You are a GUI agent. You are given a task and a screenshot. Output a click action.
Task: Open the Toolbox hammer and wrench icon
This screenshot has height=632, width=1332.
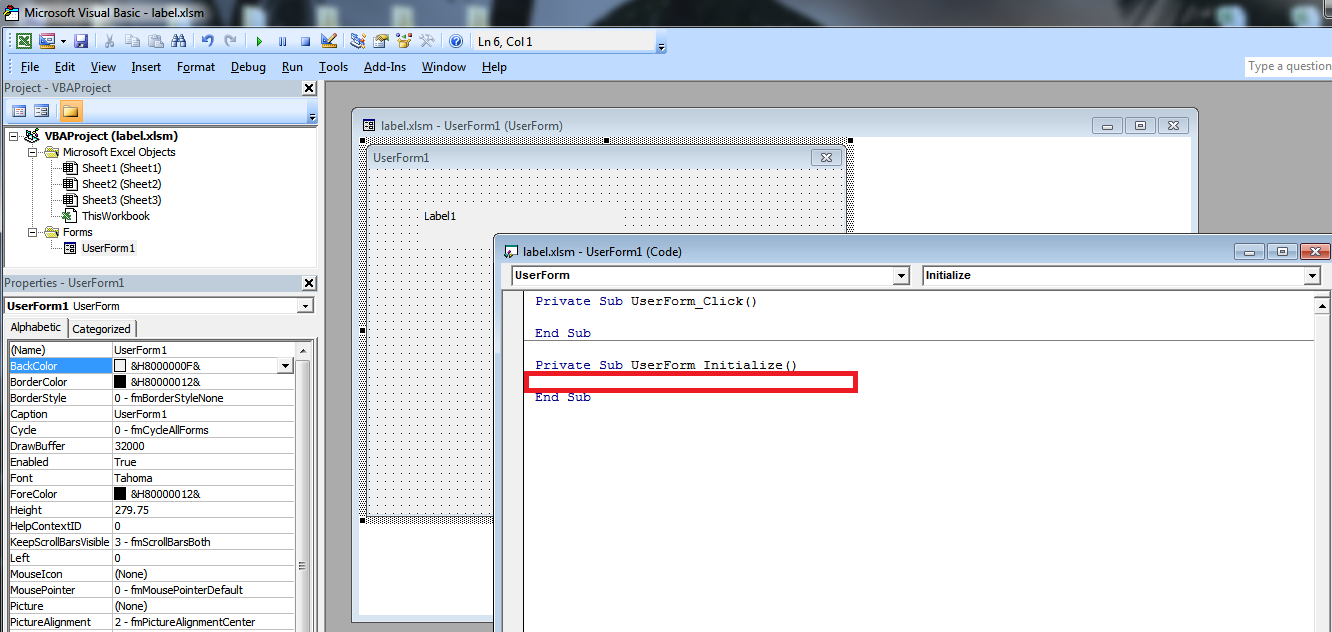(x=427, y=41)
